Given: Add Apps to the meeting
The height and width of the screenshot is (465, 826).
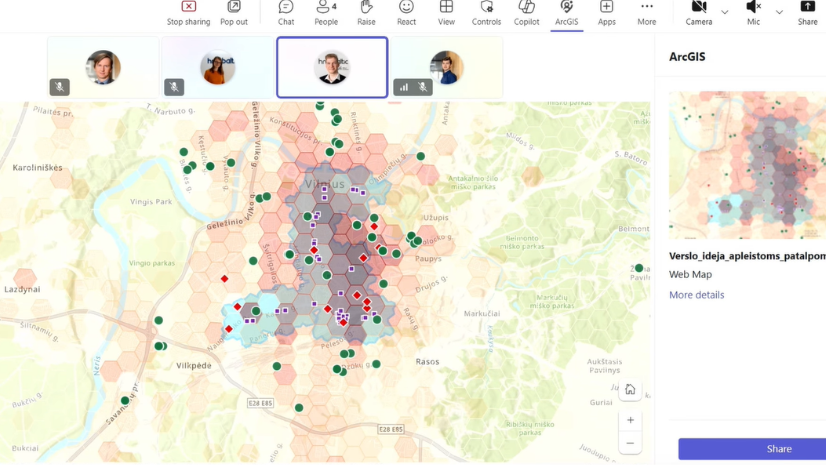Looking at the screenshot, I should tap(606, 13).
